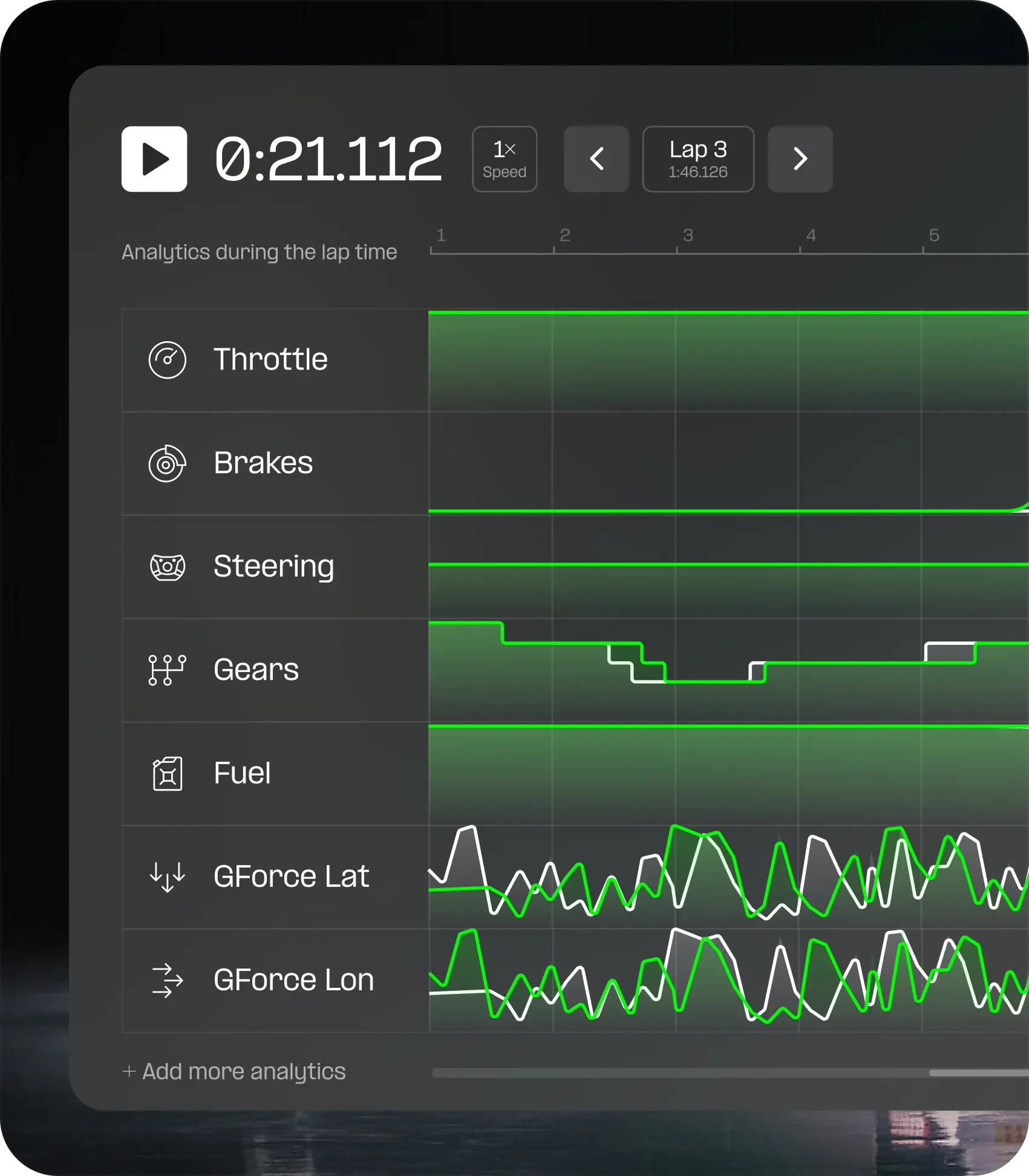Select the Fuel row label
This screenshot has height=1176, width=1029.
tap(243, 773)
